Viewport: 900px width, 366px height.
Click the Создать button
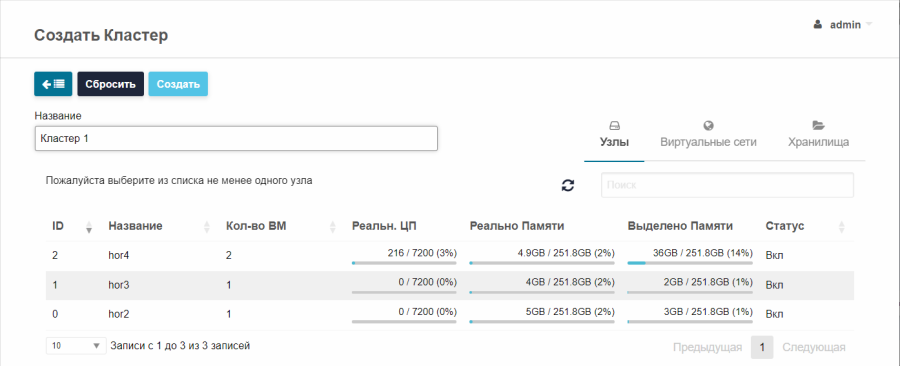179,84
